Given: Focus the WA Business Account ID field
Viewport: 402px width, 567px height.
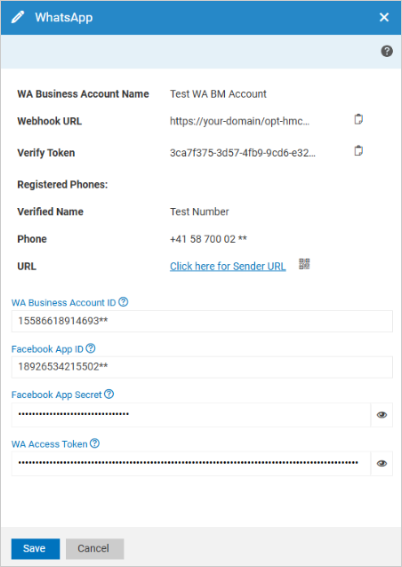Looking at the screenshot, I should (x=202, y=321).
